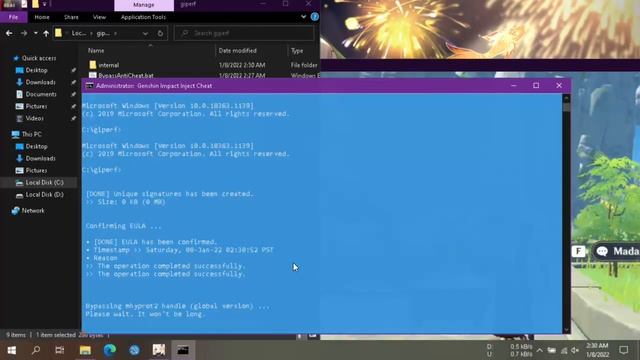Switch to Command Prompt taskbar icon
Image resolution: width=640 pixels, height=360 pixels.
(183, 350)
